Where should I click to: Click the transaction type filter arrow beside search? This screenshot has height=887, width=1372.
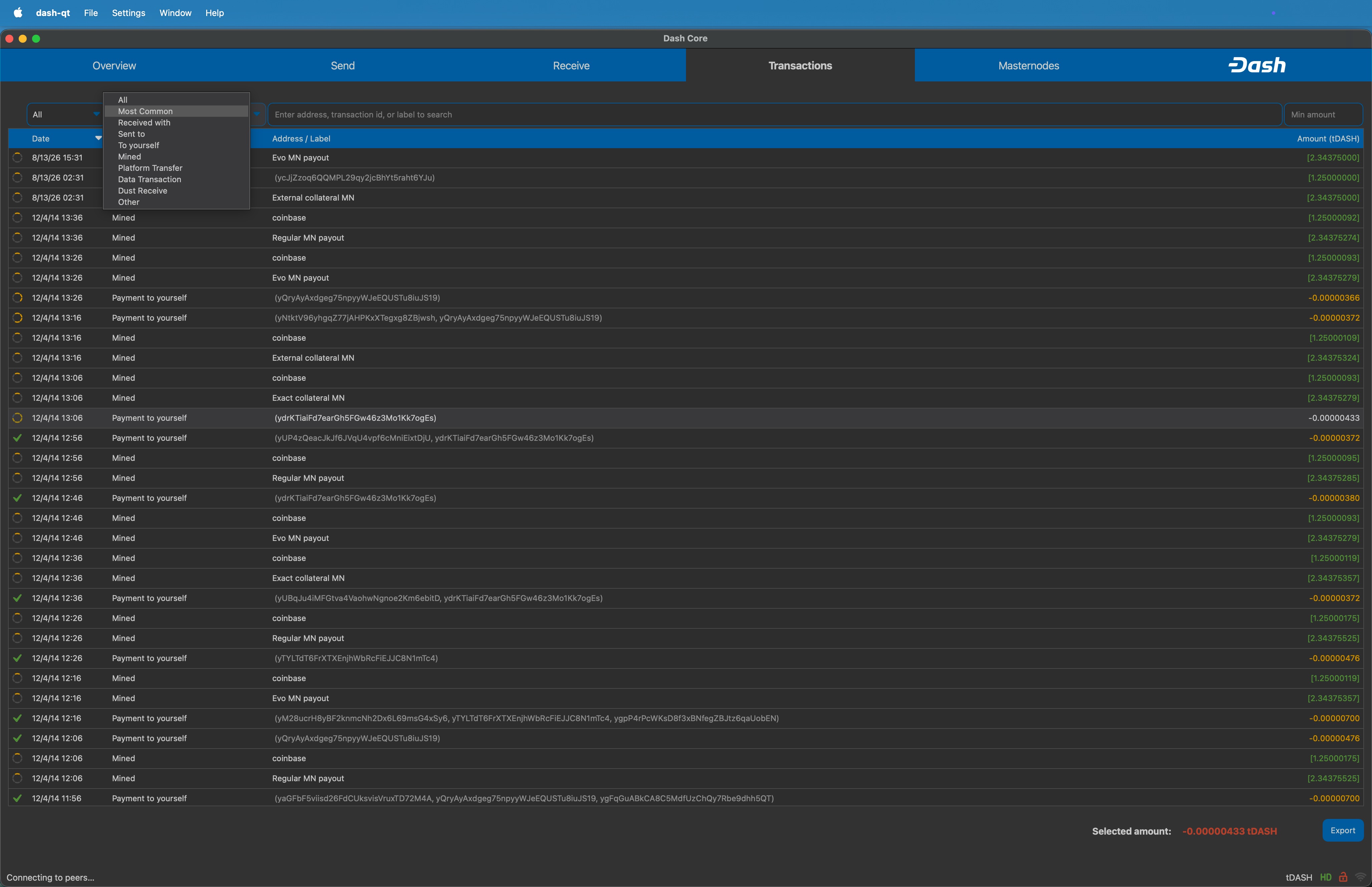tap(257, 114)
